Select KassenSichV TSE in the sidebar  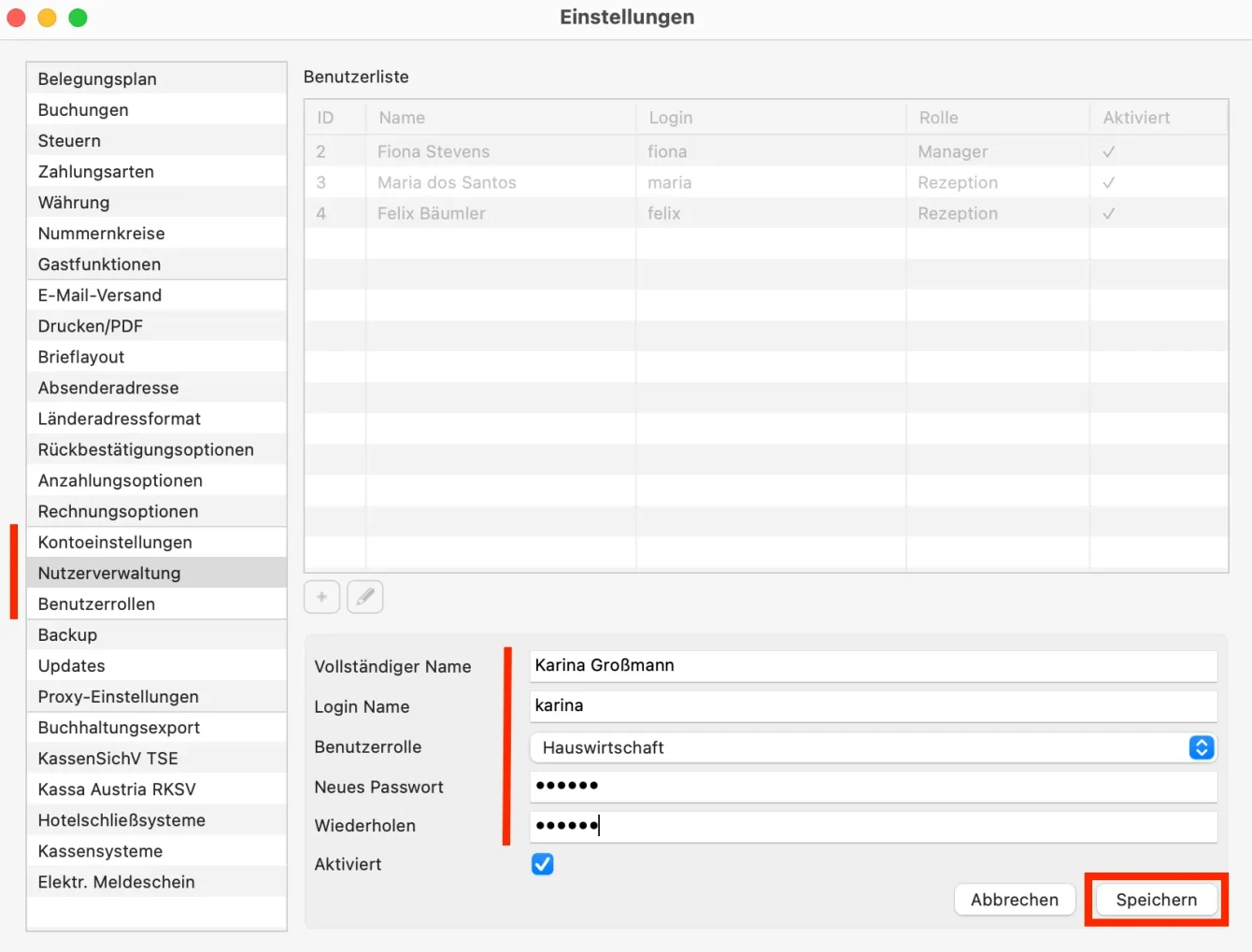[157, 757]
